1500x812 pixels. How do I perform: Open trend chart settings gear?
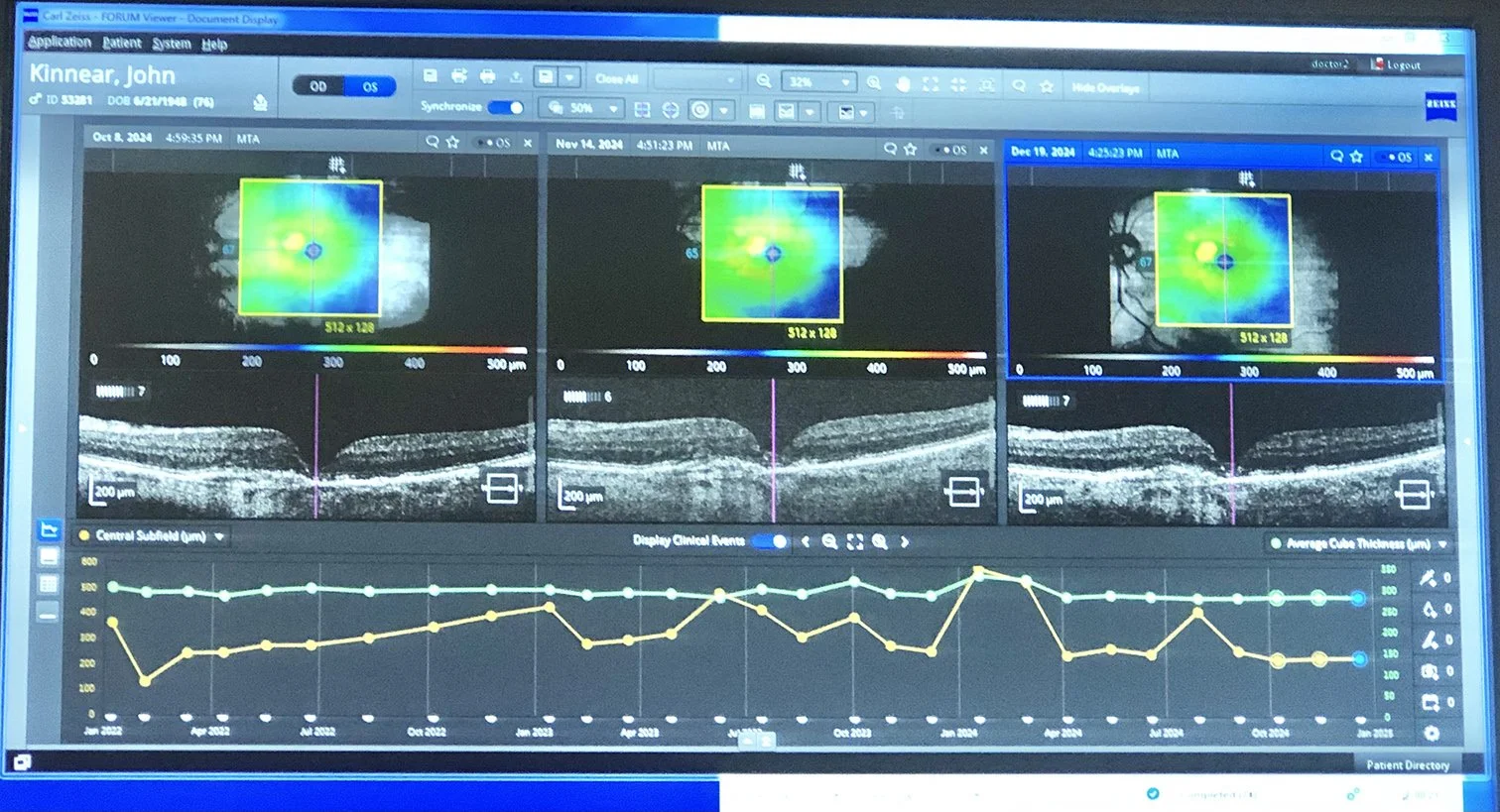1432,734
